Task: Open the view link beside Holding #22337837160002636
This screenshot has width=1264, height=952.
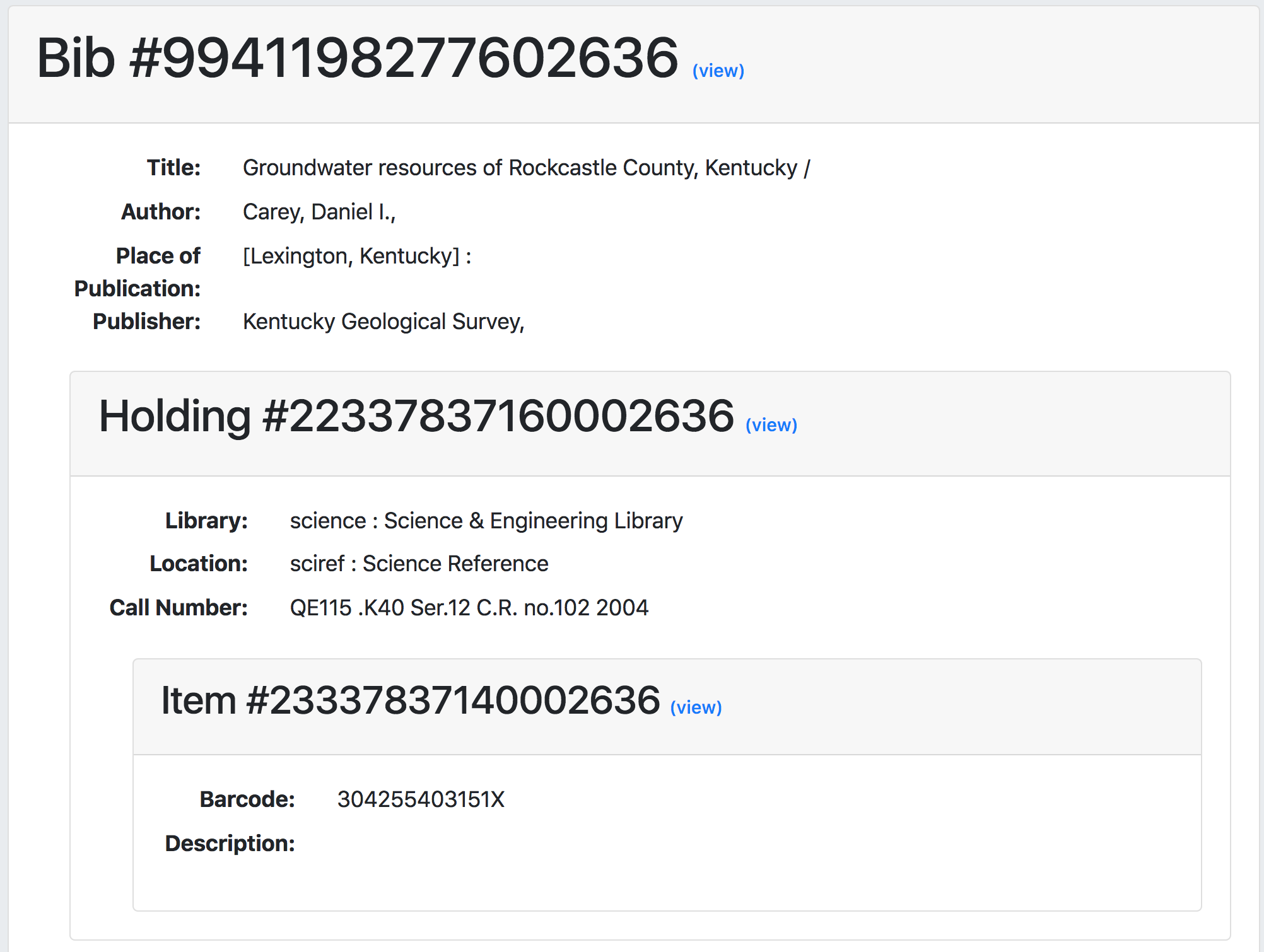Action: [x=772, y=425]
